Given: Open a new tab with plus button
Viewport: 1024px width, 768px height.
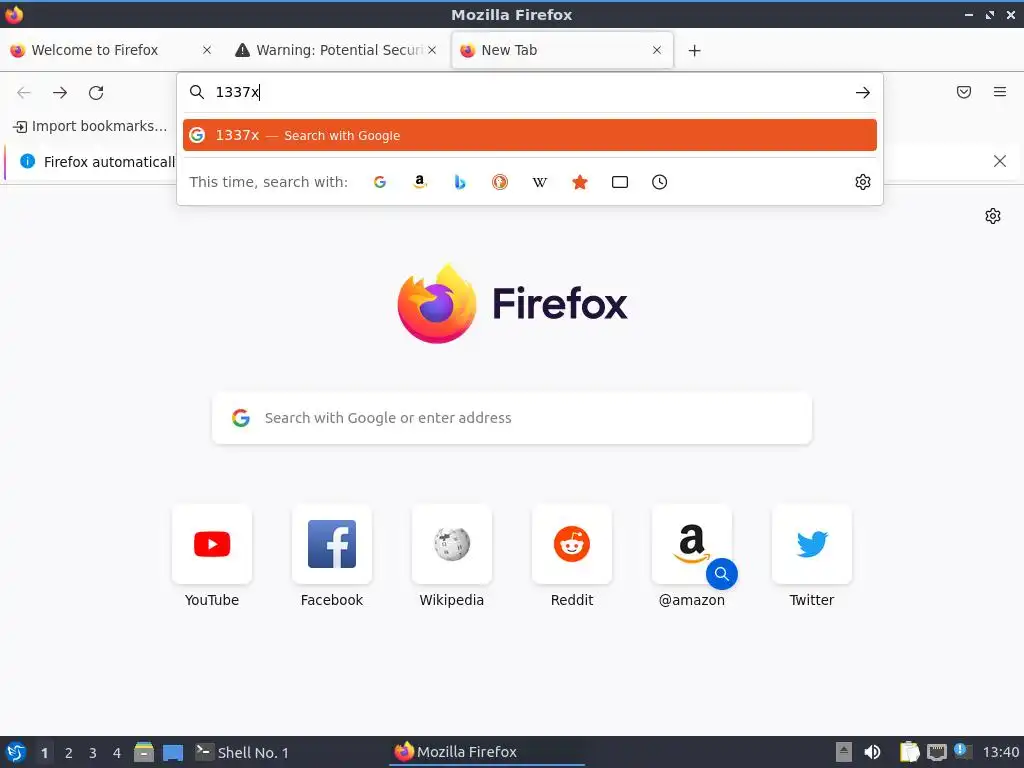Looking at the screenshot, I should [695, 50].
